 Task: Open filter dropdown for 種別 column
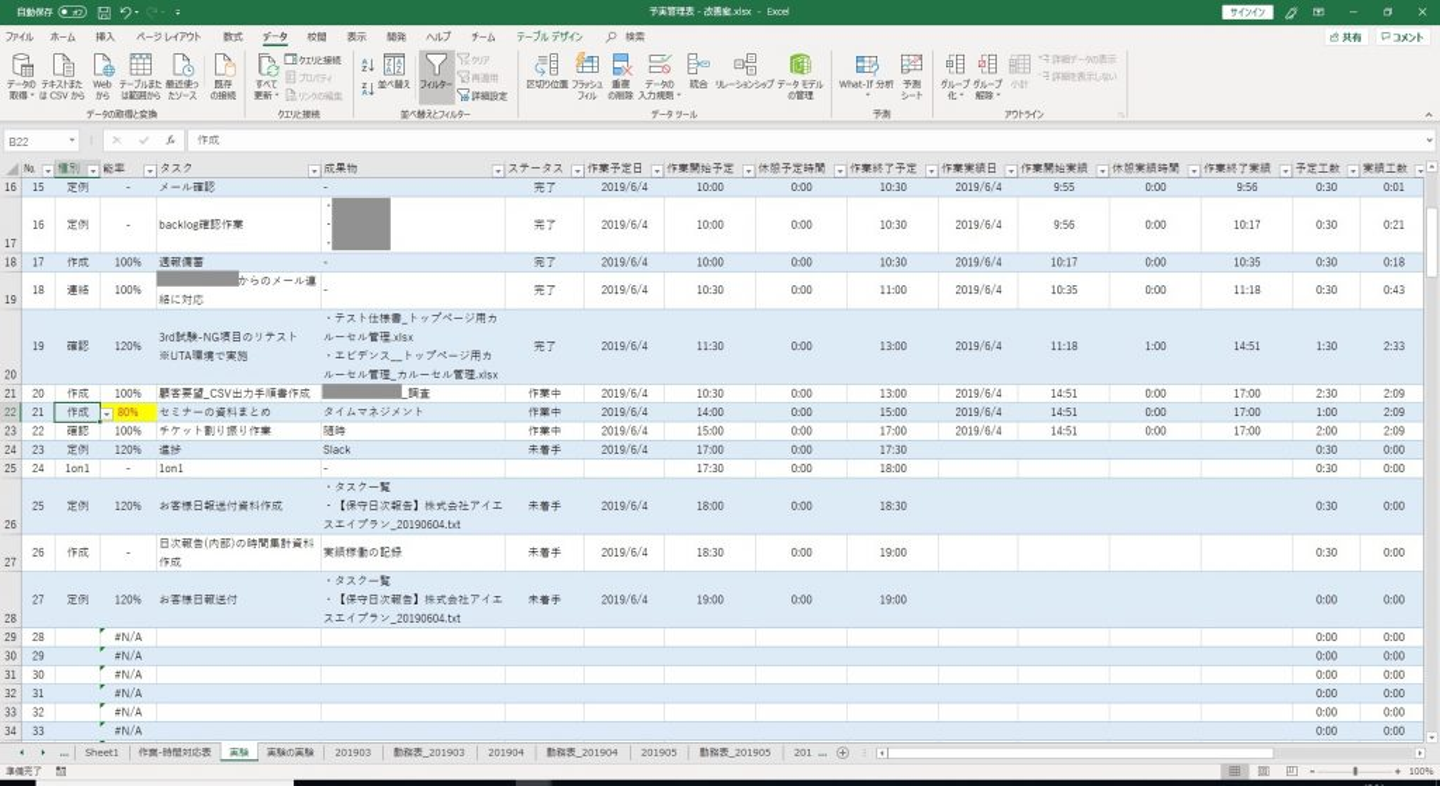point(93,170)
